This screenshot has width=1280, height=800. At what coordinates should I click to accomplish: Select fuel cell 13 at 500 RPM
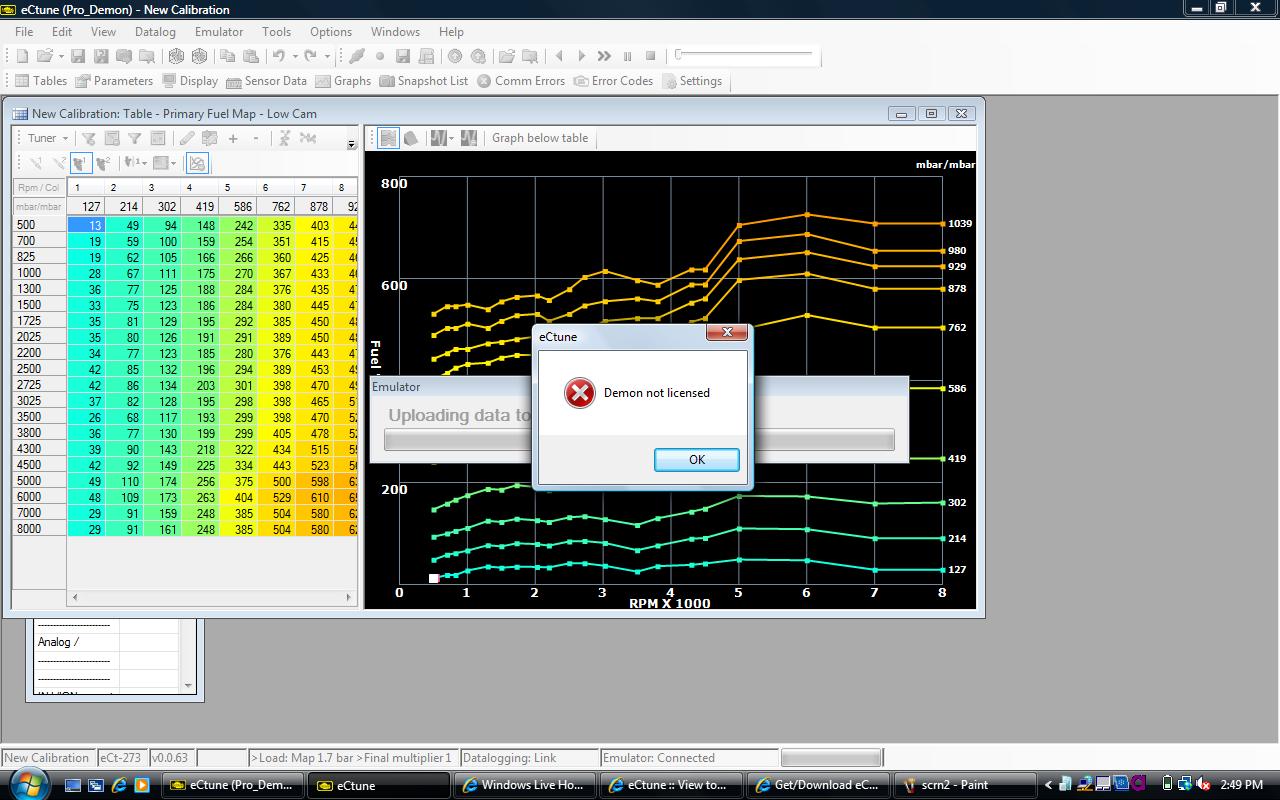pyautogui.click(x=86, y=225)
